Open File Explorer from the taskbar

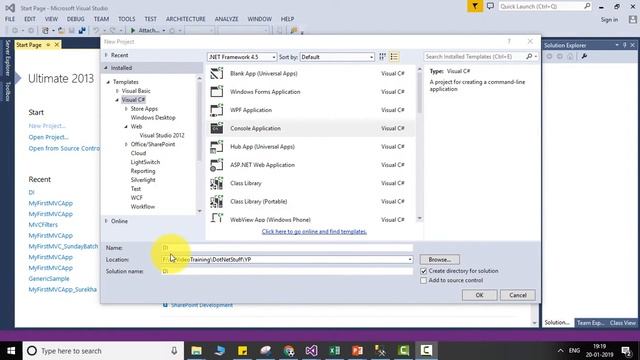196,351
